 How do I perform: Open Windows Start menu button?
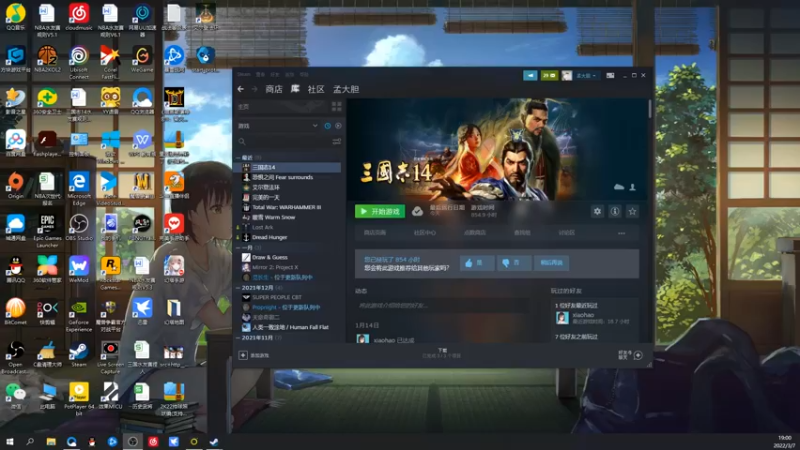(x=9, y=441)
